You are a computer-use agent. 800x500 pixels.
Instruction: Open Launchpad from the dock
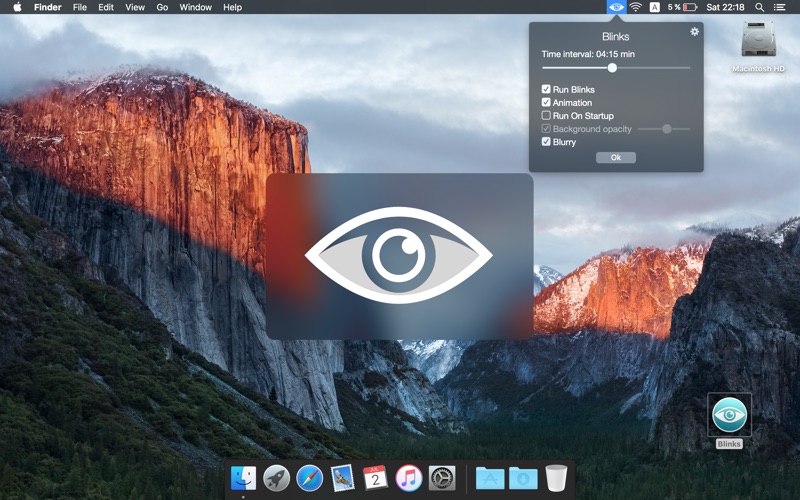(276, 478)
